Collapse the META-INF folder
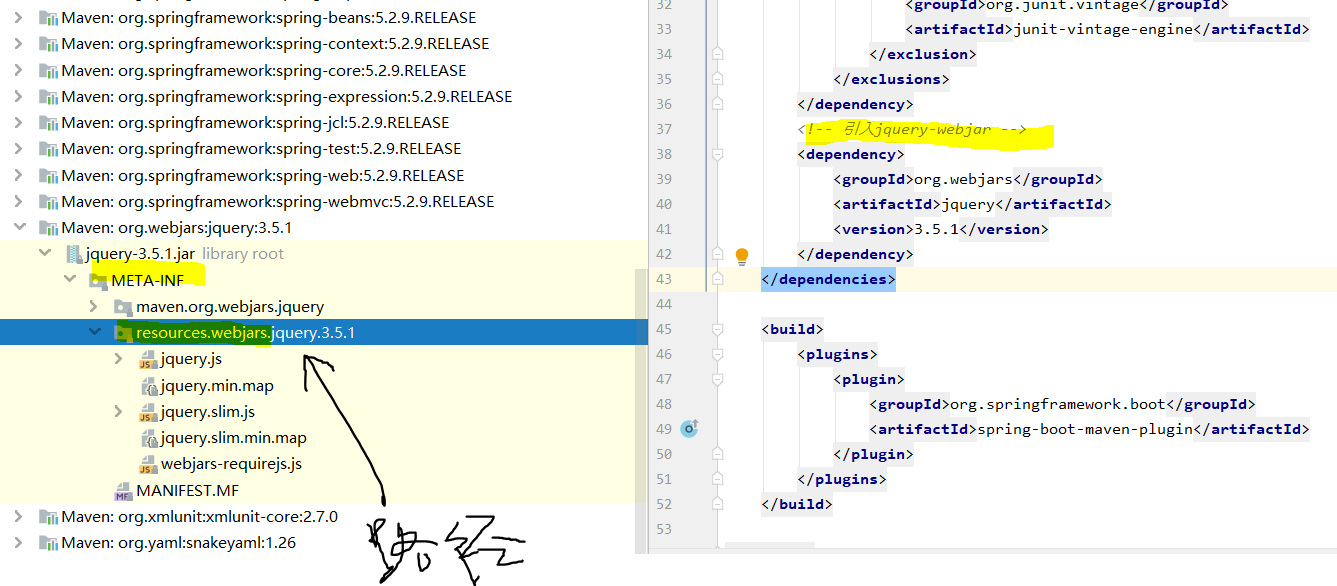The height and width of the screenshot is (586, 1337). (70, 280)
